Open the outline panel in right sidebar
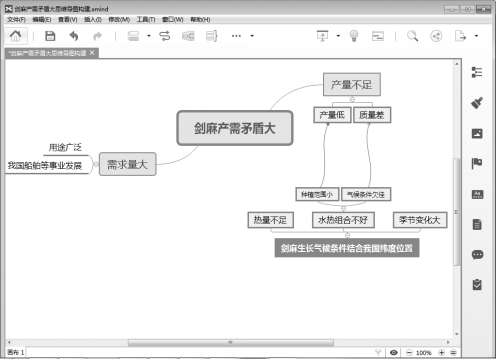Viewport: 497px width, 360px height. point(477,72)
